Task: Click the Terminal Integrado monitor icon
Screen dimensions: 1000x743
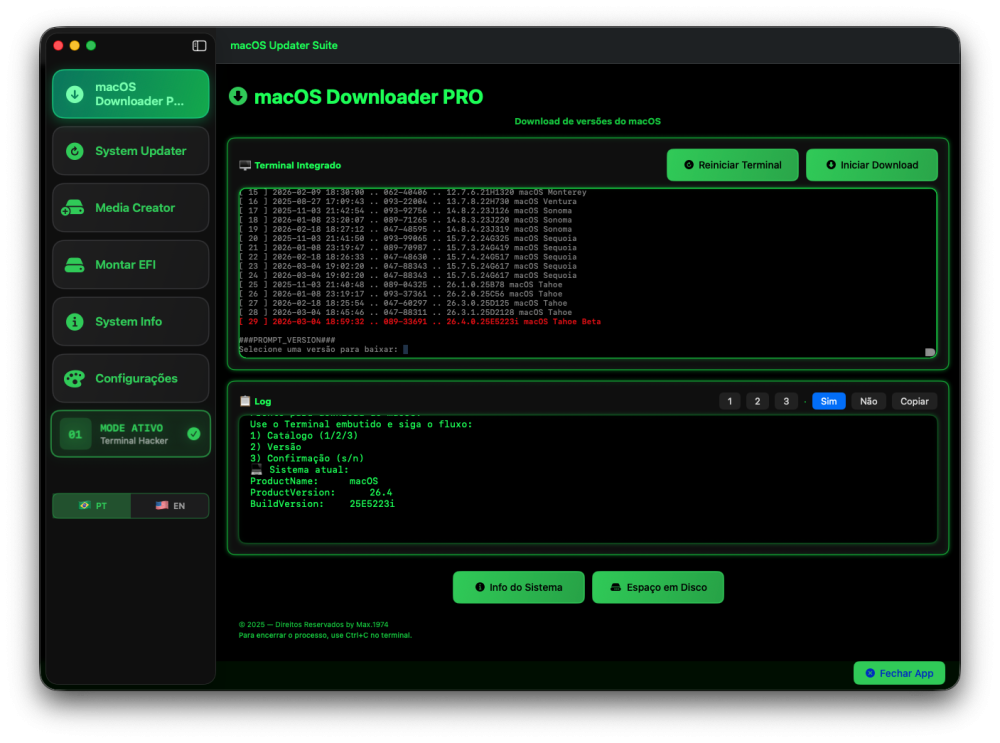Action: (x=245, y=166)
